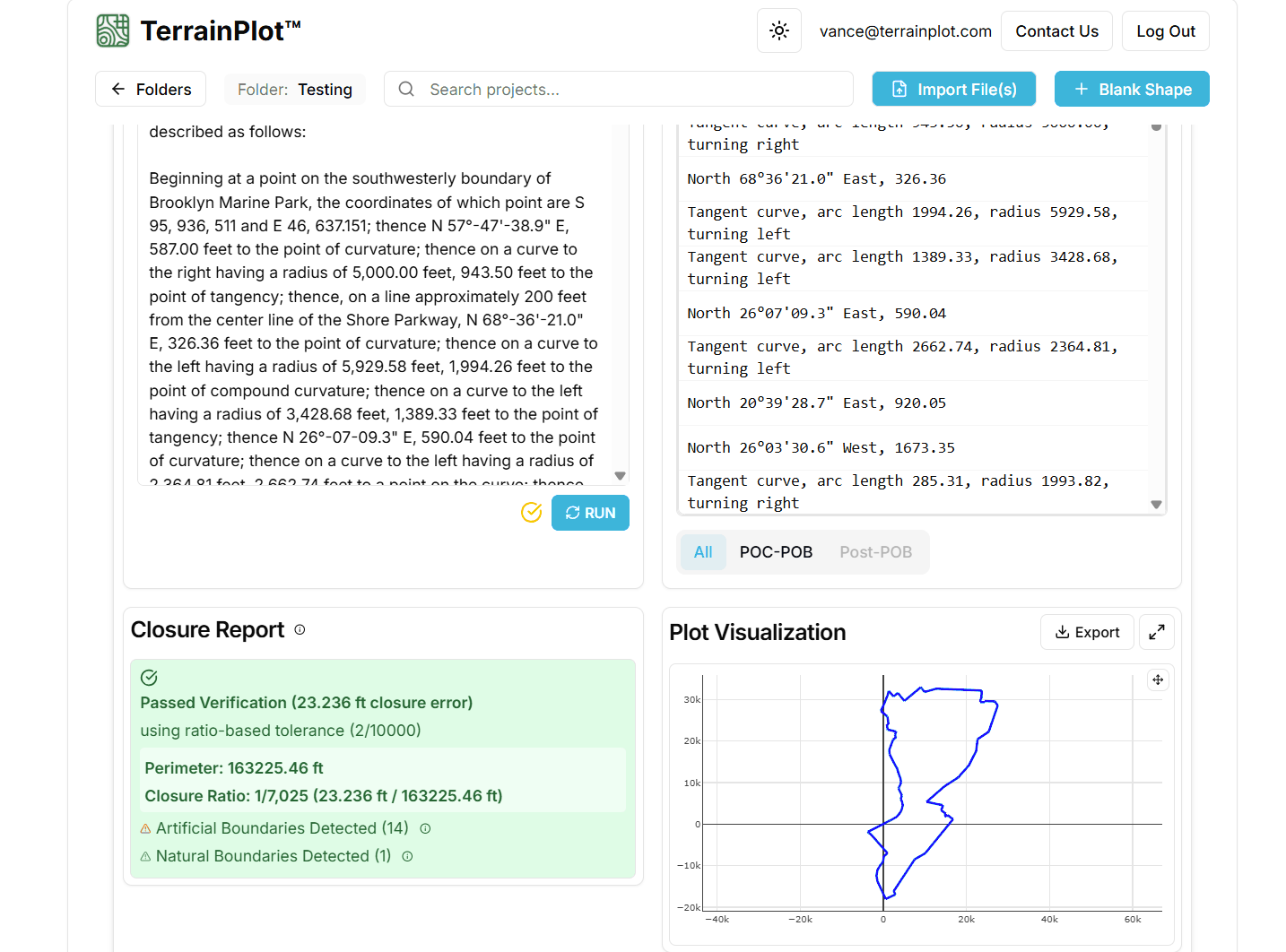Click Artificial Boundaries info icon
The width and height of the screenshot is (1286, 952).
point(426,828)
